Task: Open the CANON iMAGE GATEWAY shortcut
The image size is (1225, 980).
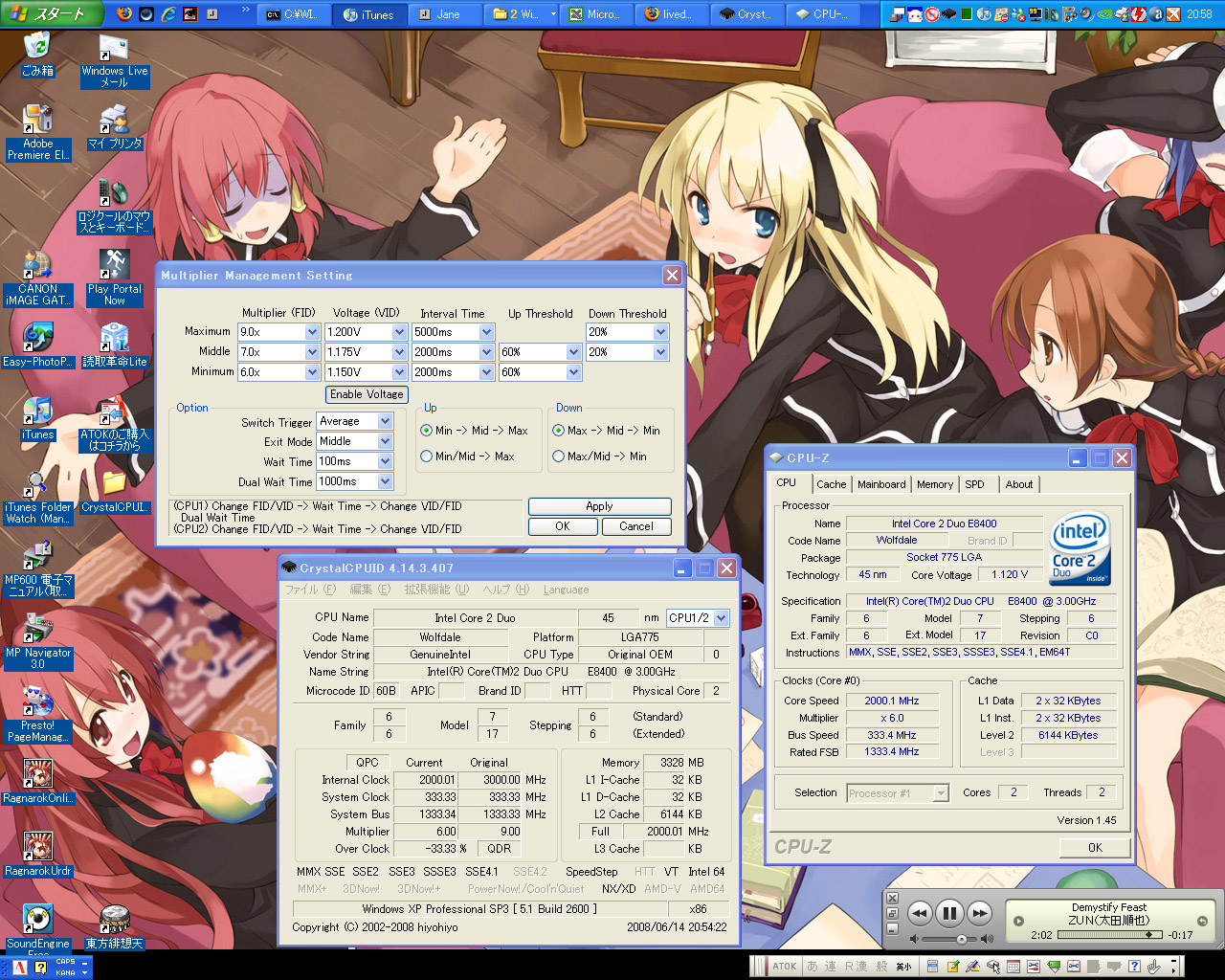Action: [x=37, y=278]
